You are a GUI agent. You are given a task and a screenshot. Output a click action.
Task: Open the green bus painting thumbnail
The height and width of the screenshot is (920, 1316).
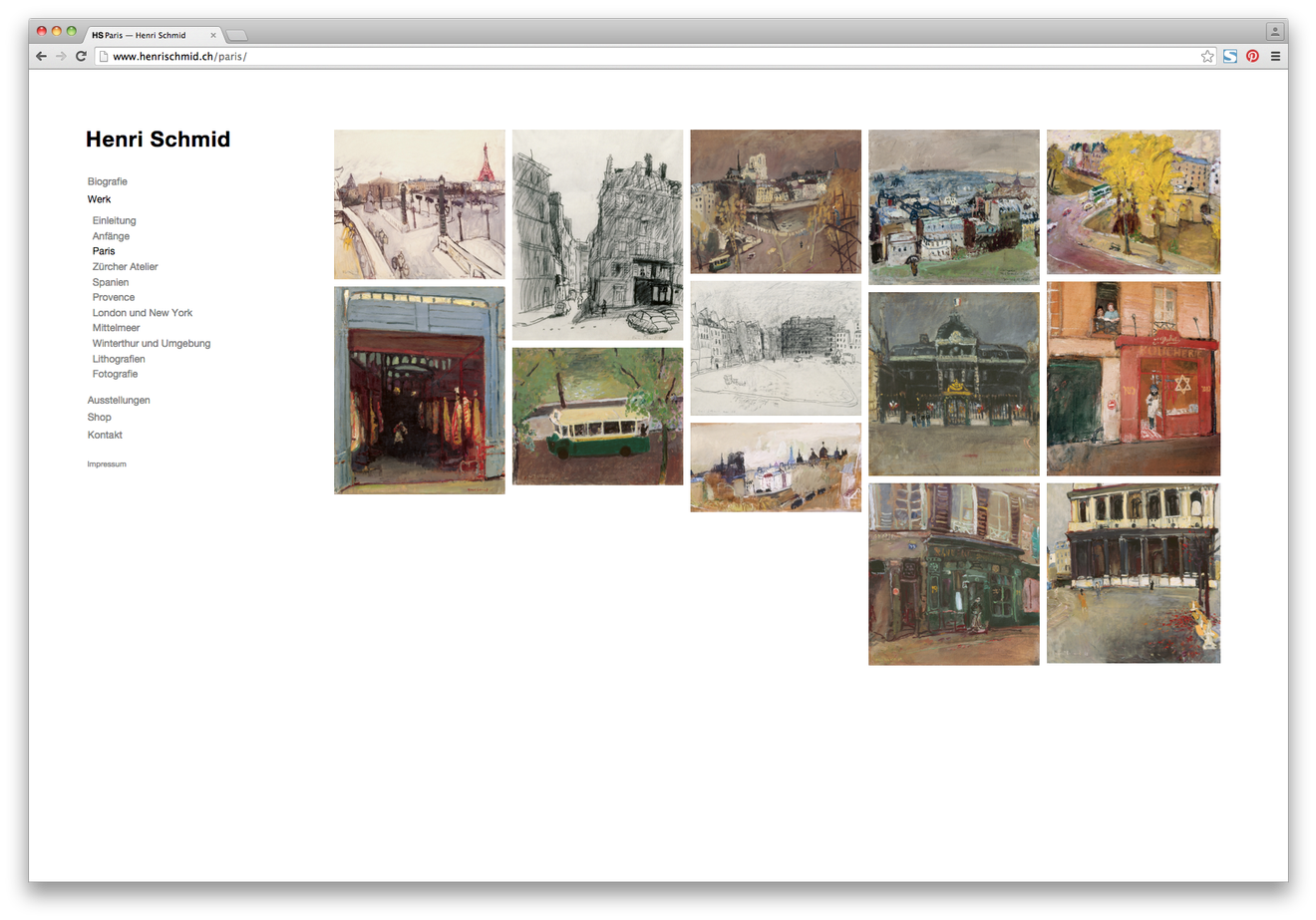tap(597, 417)
